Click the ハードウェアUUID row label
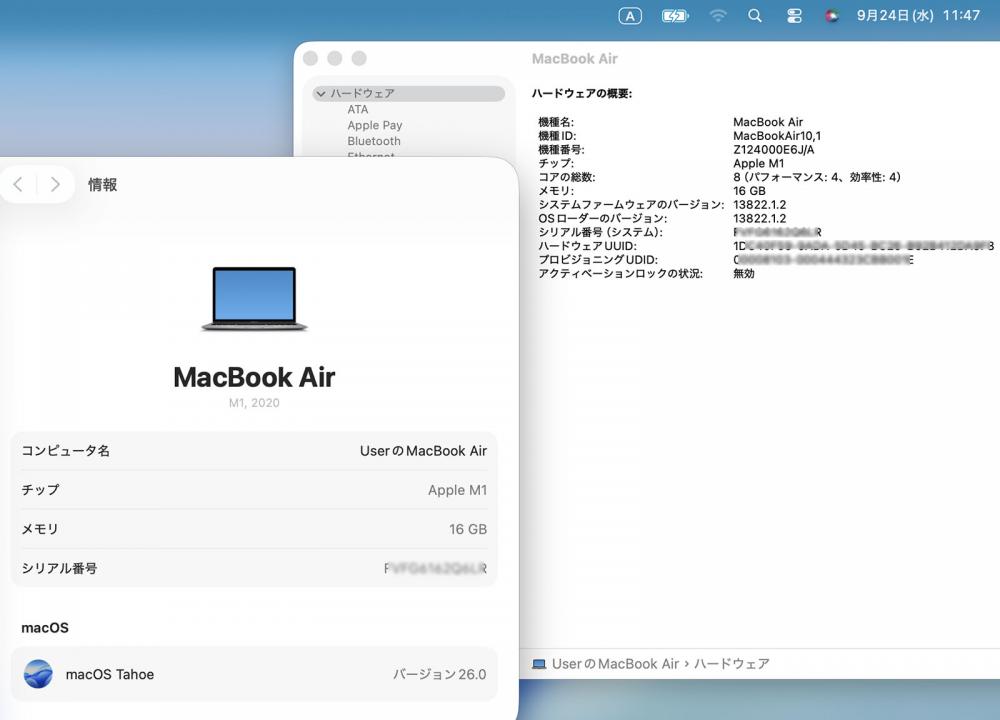1000x720 pixels. (x=587, y=246)
